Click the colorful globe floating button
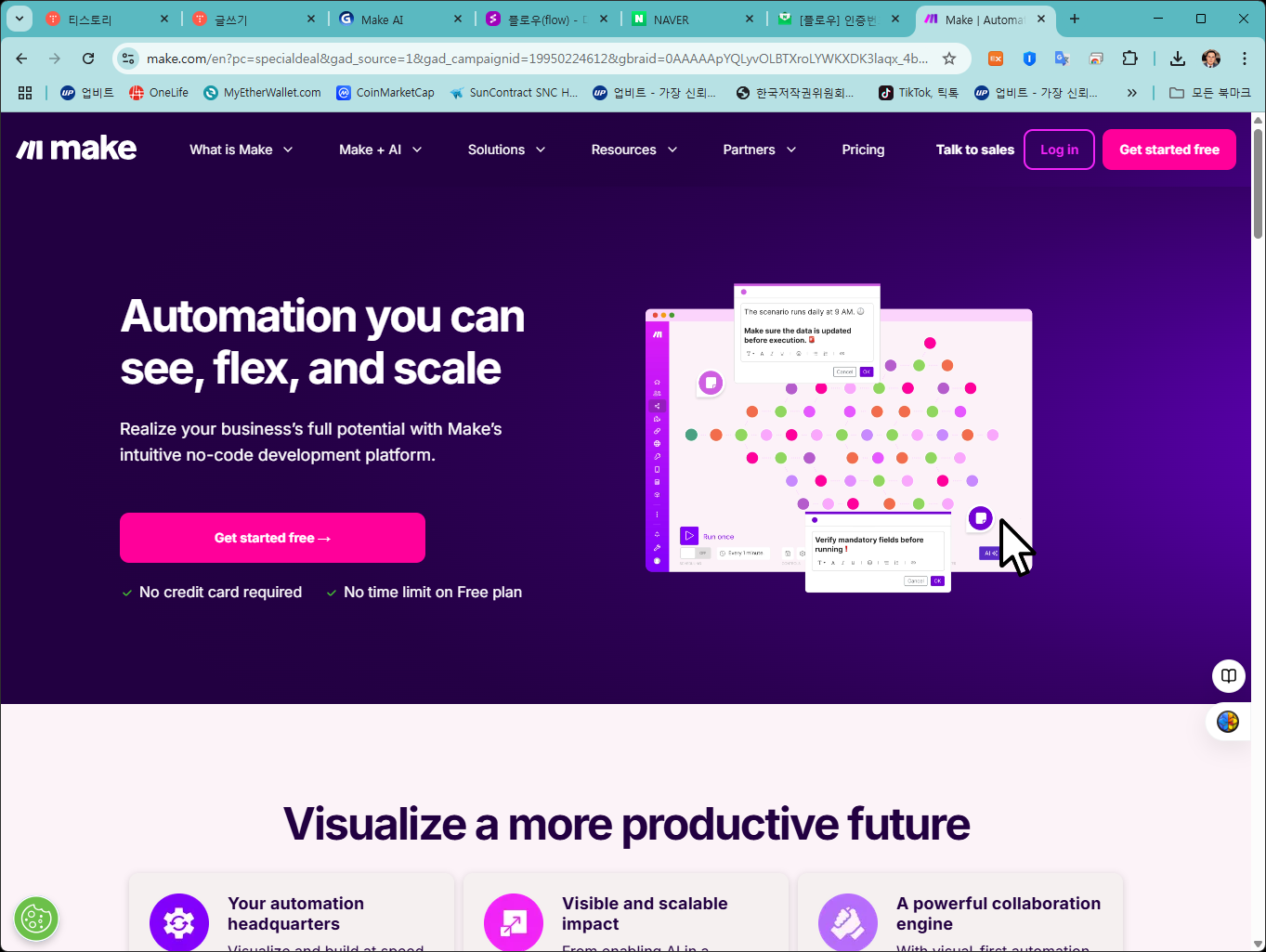The height and width of the screenshot is (952, 1266). (x=1228, y=722)
